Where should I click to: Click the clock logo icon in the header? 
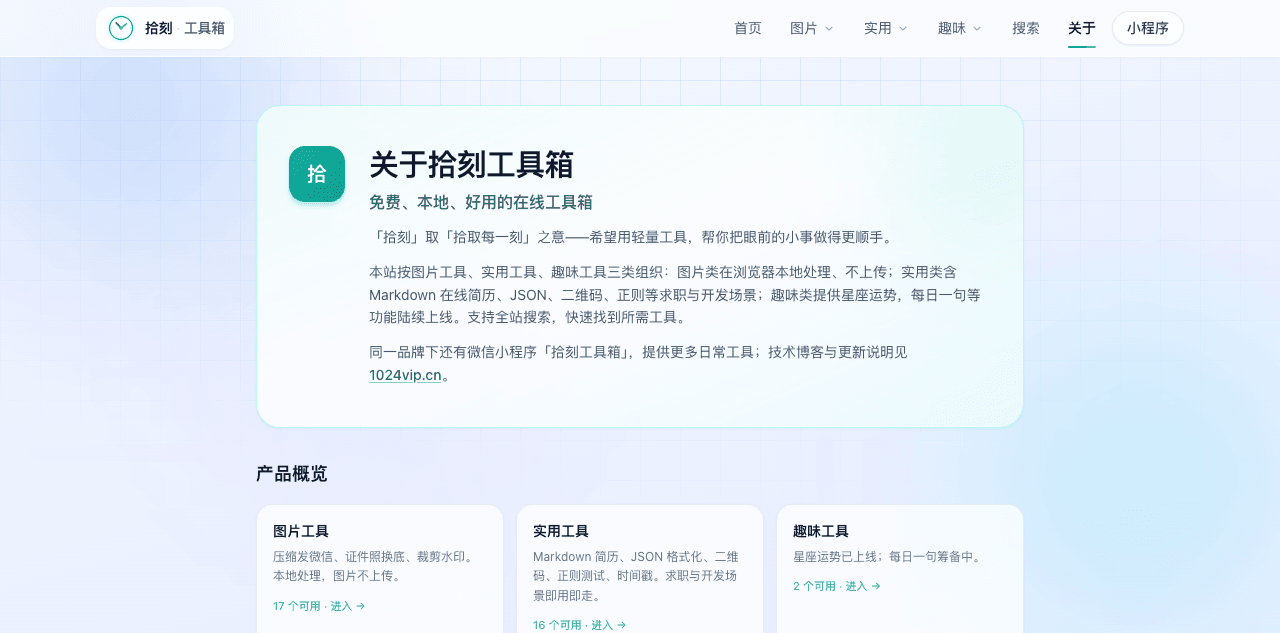[x=121, y=28]
